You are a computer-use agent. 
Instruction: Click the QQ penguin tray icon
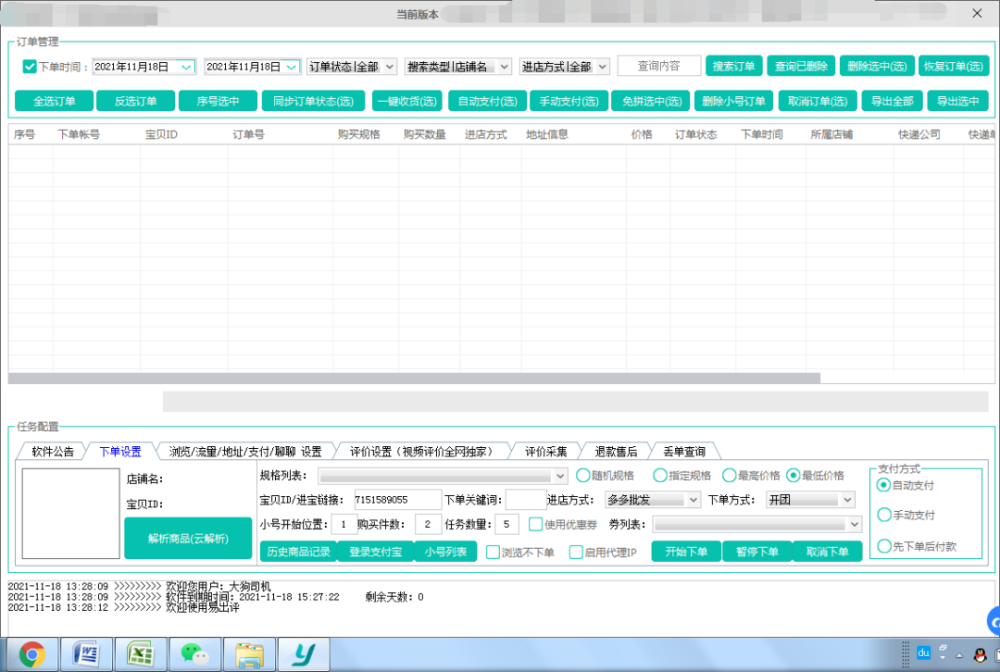[980, 654]
